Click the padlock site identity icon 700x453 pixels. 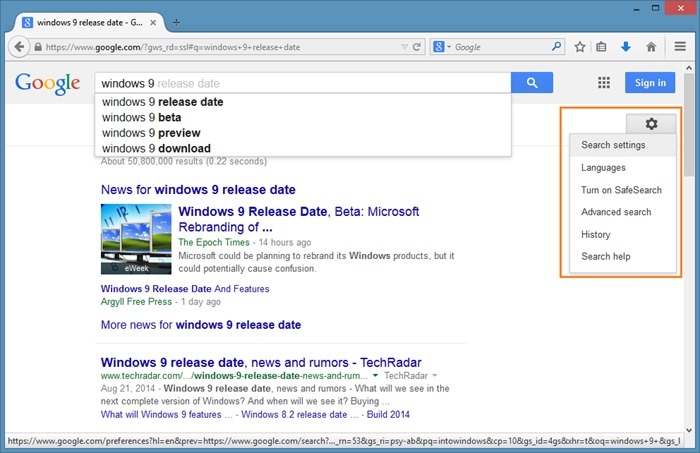38,47
